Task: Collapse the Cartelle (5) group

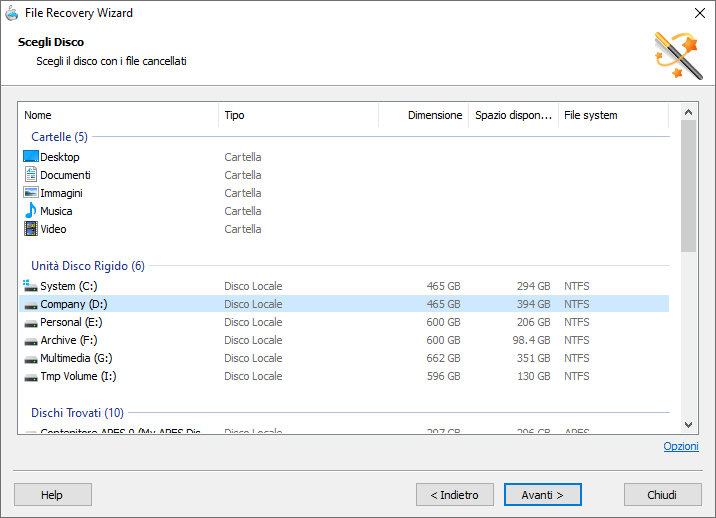Action: click(x=59, y=137)
